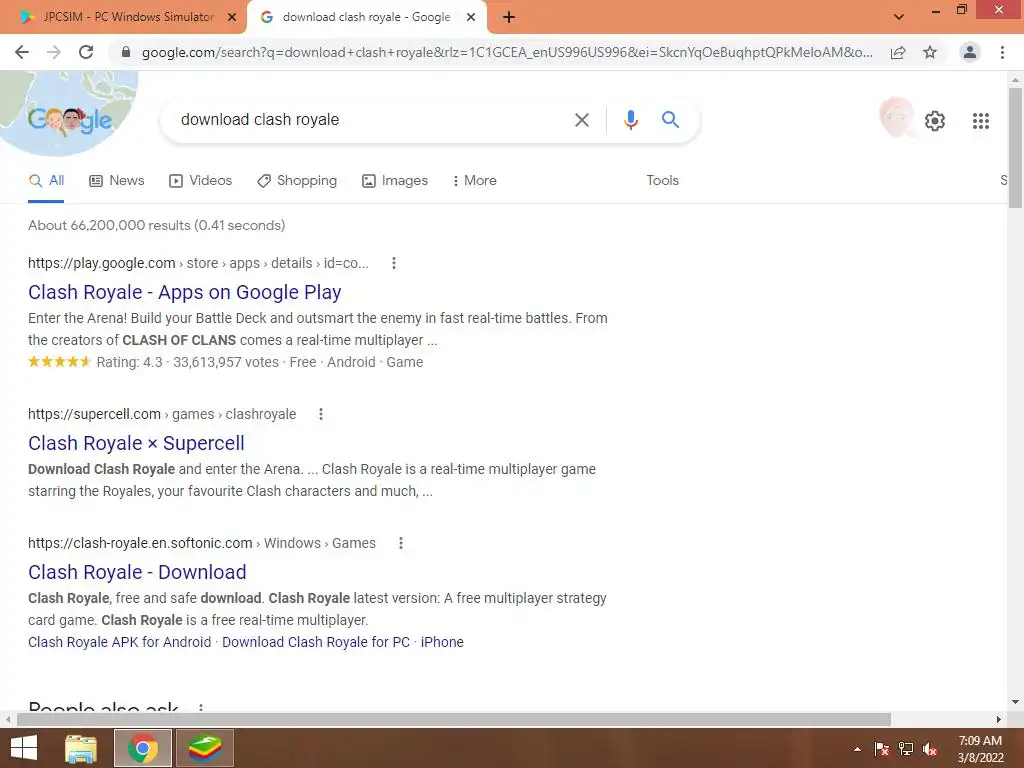Submit search with magnifier icon

tap(670, 120)
